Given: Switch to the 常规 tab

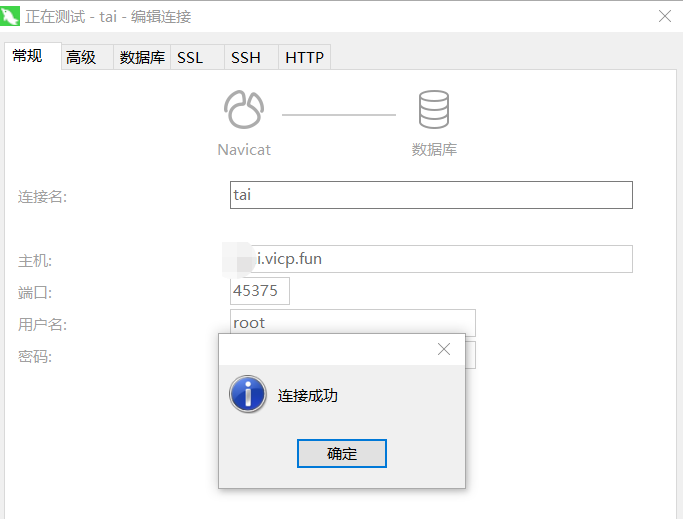Looking at the screenshot, I should pos(33,56).
